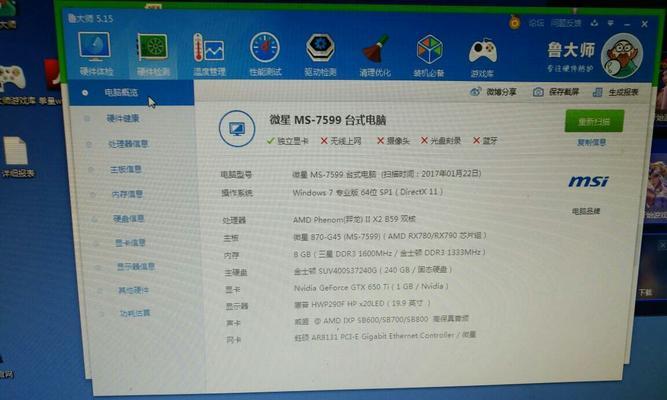Viewport: 667px width, 400px height.
Task: Click the 电脑型号 row label
Action: tap(236, 174)
